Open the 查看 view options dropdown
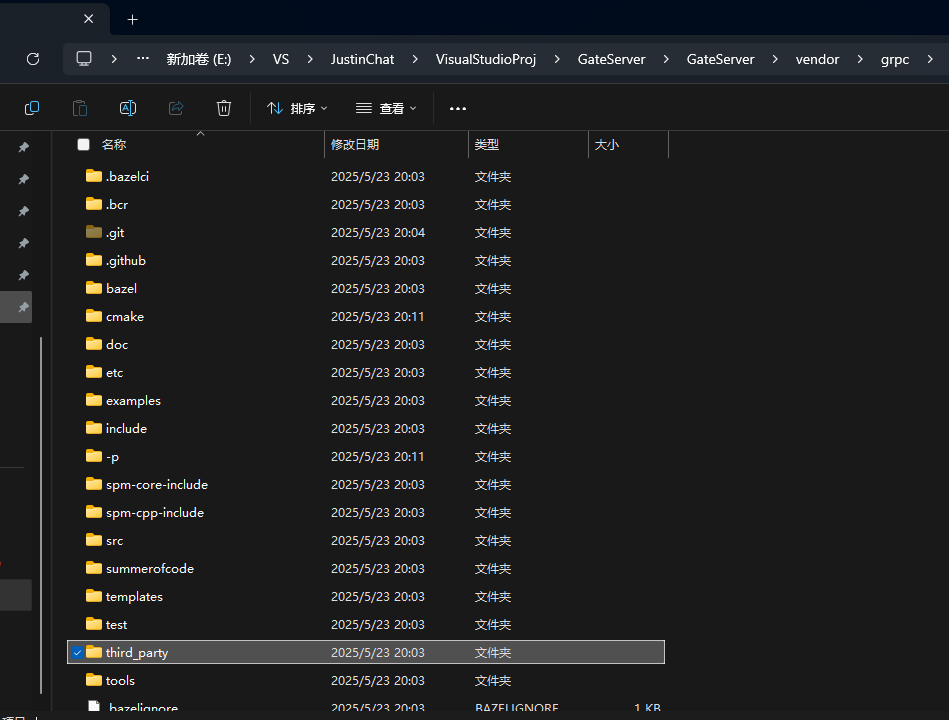This screenshot has height=720, width=949. coord(385,108)
